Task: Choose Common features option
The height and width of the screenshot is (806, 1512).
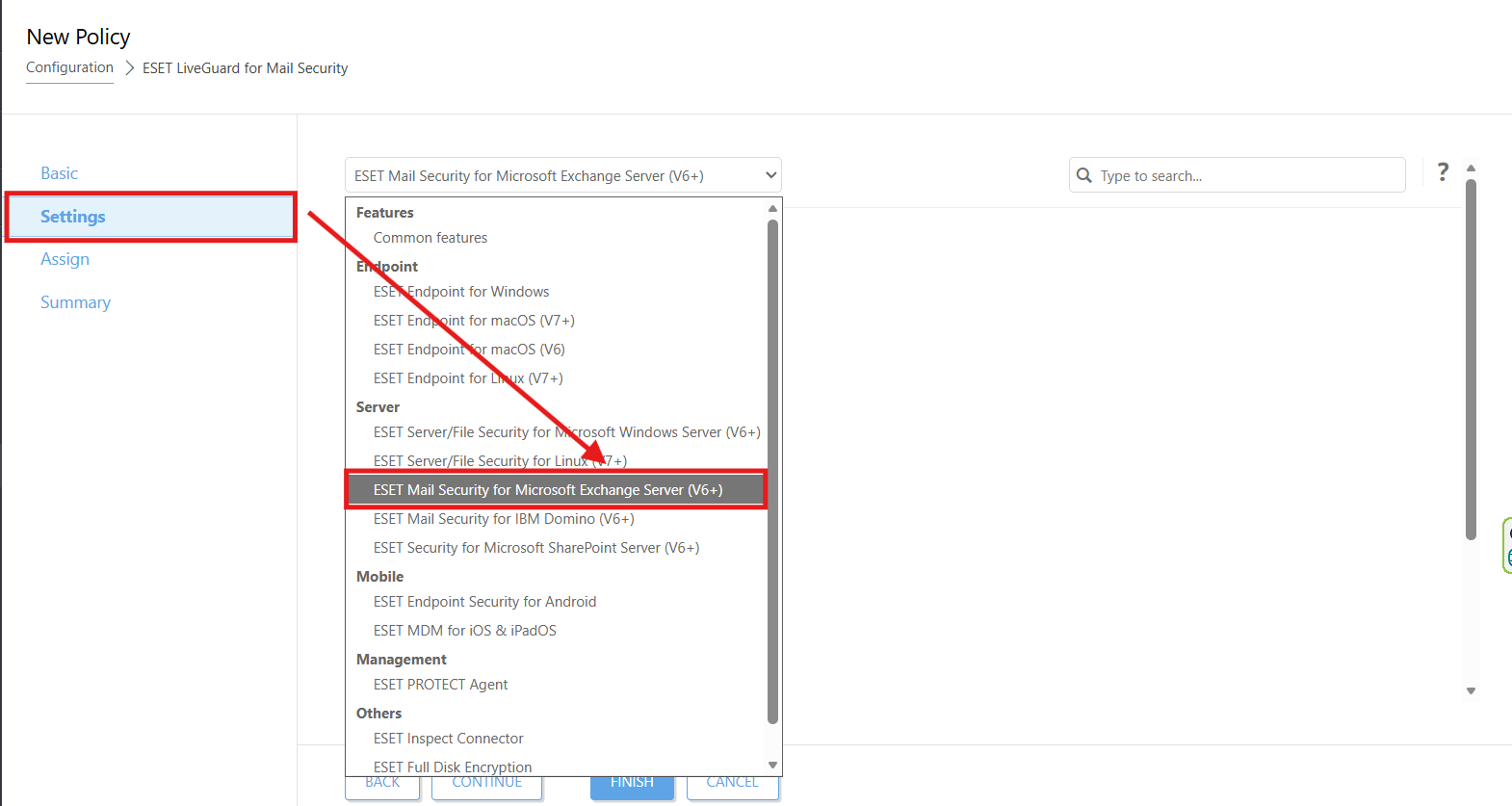Action: click(430, 238)
